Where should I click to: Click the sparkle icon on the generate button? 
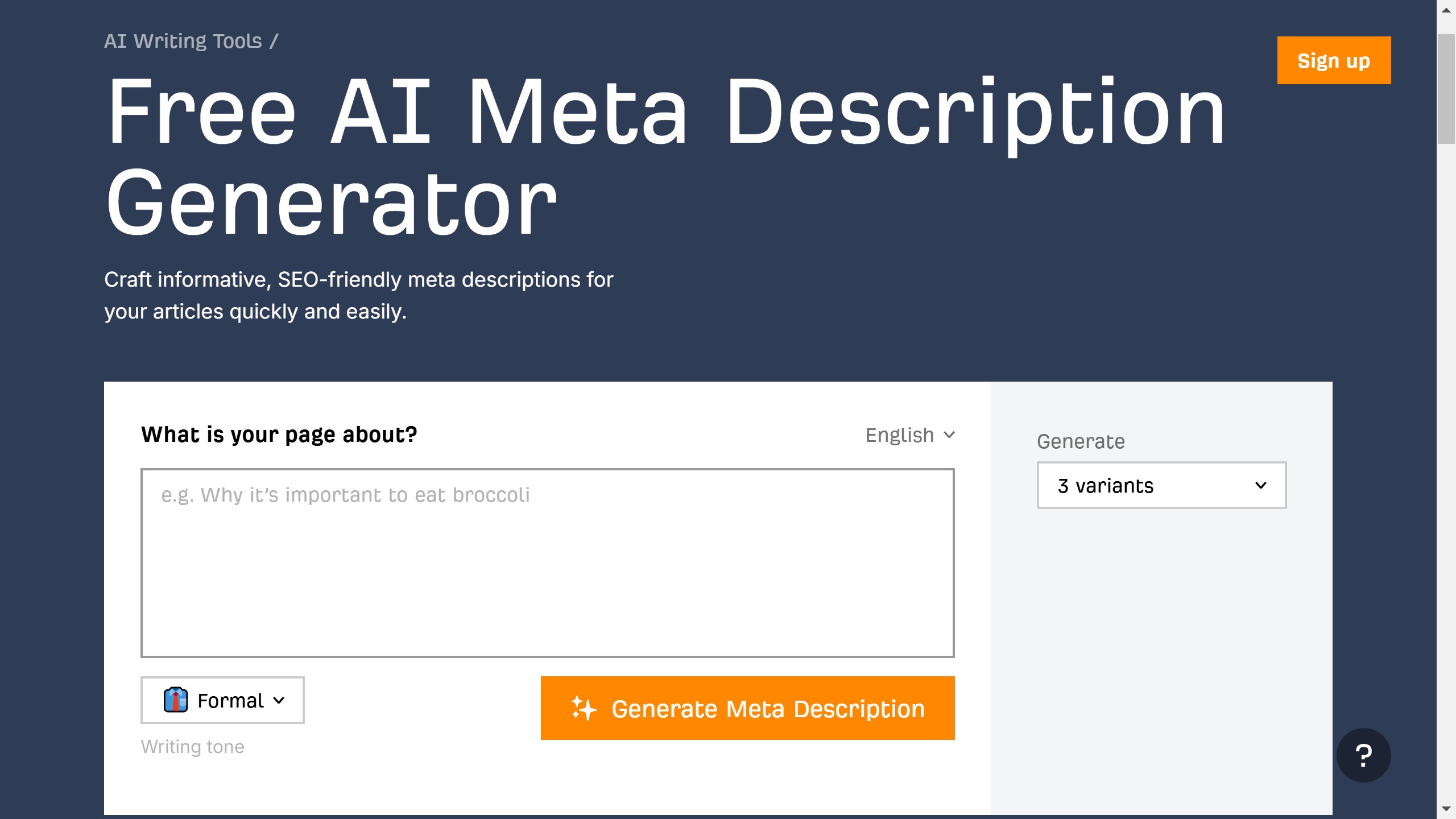584,708
